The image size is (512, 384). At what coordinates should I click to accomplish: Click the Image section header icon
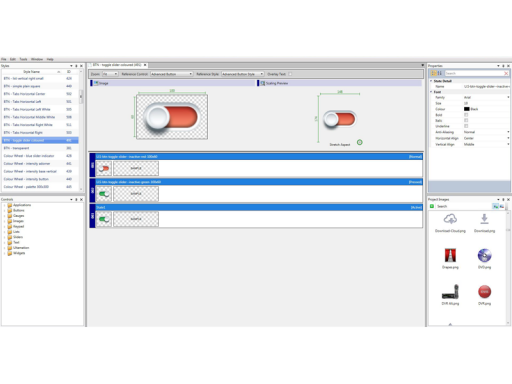pyautogui.click(x=96, y=83)
